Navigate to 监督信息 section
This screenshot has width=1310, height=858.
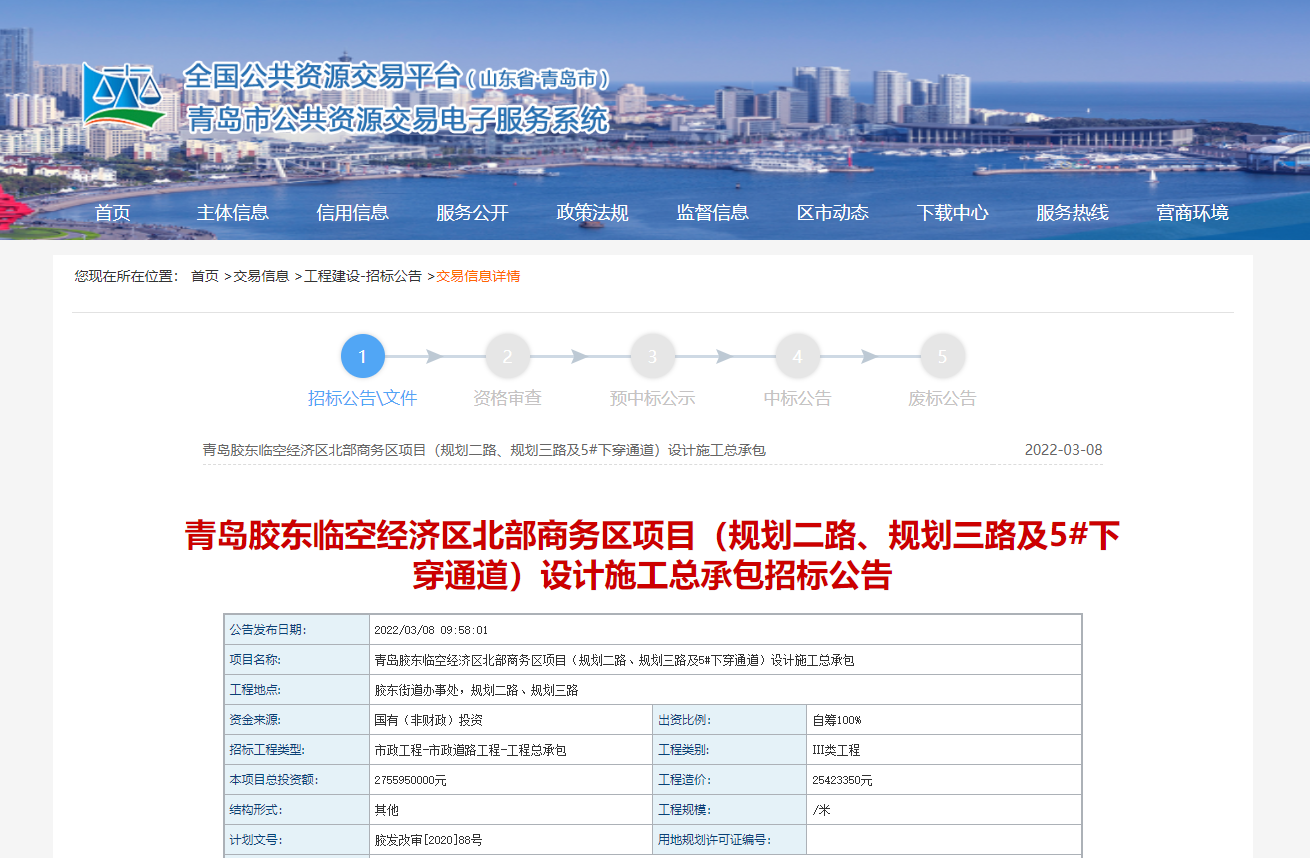tap(713, 213)
